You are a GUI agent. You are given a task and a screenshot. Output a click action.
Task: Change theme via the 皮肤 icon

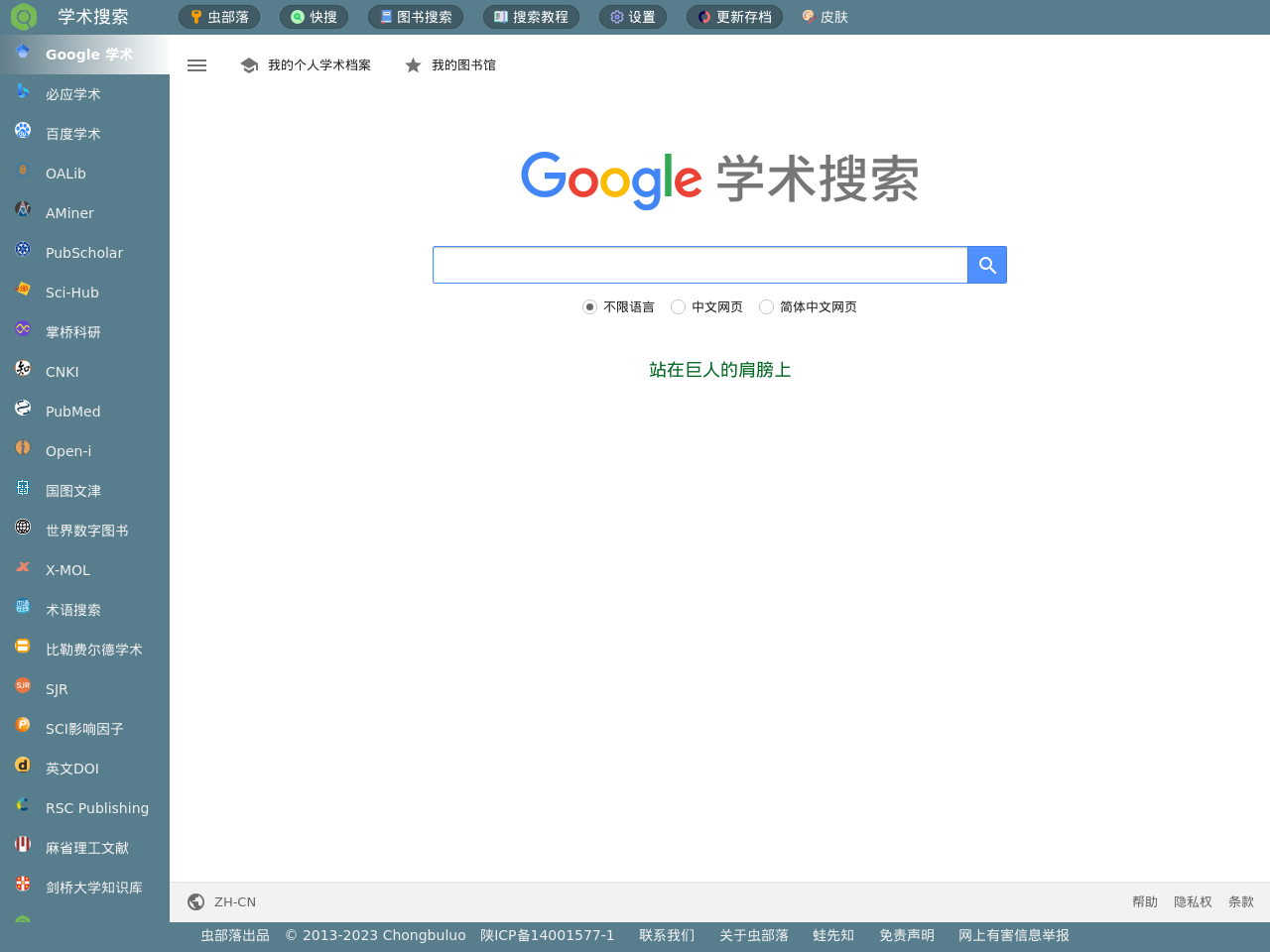[824, 16]
